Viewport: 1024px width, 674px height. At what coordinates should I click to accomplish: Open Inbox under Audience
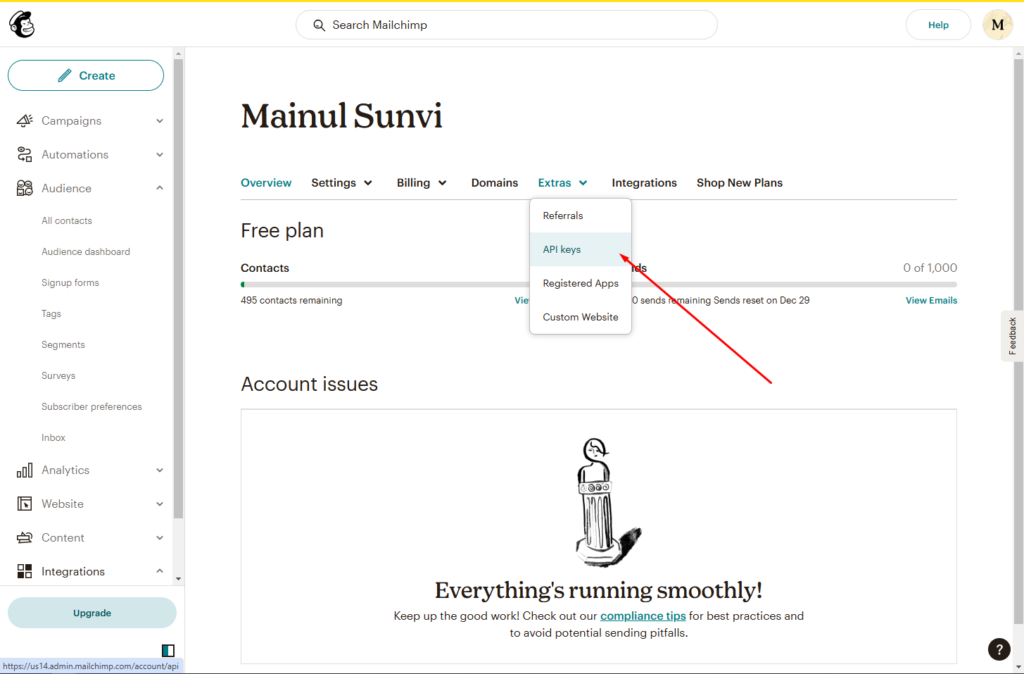tap(53, 438)
